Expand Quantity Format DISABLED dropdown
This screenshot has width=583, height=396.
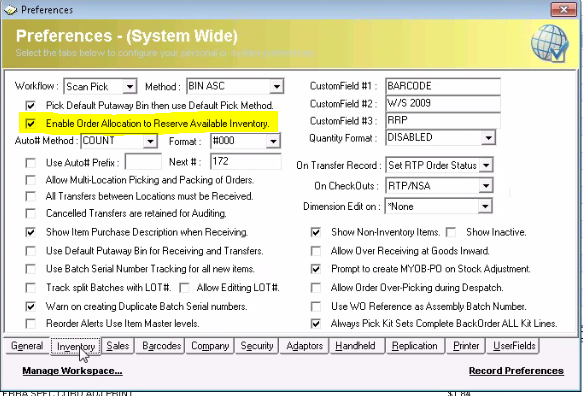click(488, 138)
